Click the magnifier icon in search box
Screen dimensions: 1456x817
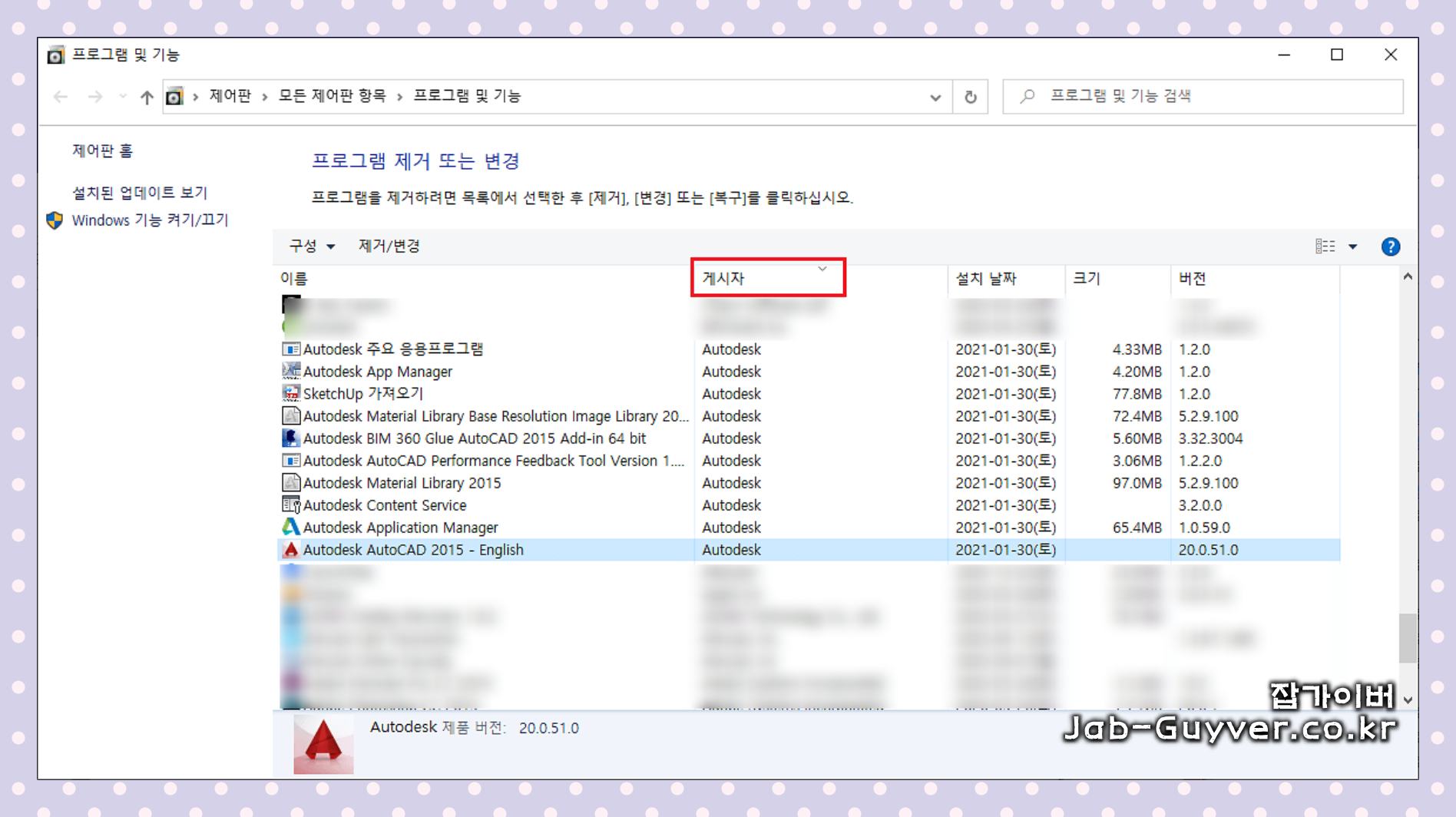point(1027,97)
